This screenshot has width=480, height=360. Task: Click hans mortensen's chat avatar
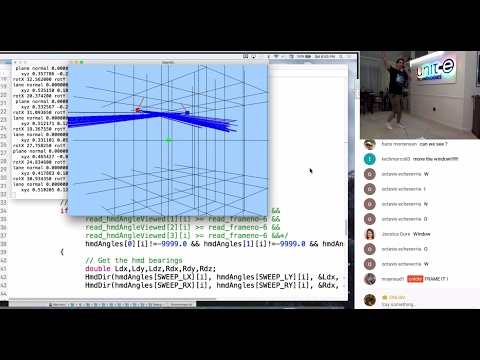369,144
